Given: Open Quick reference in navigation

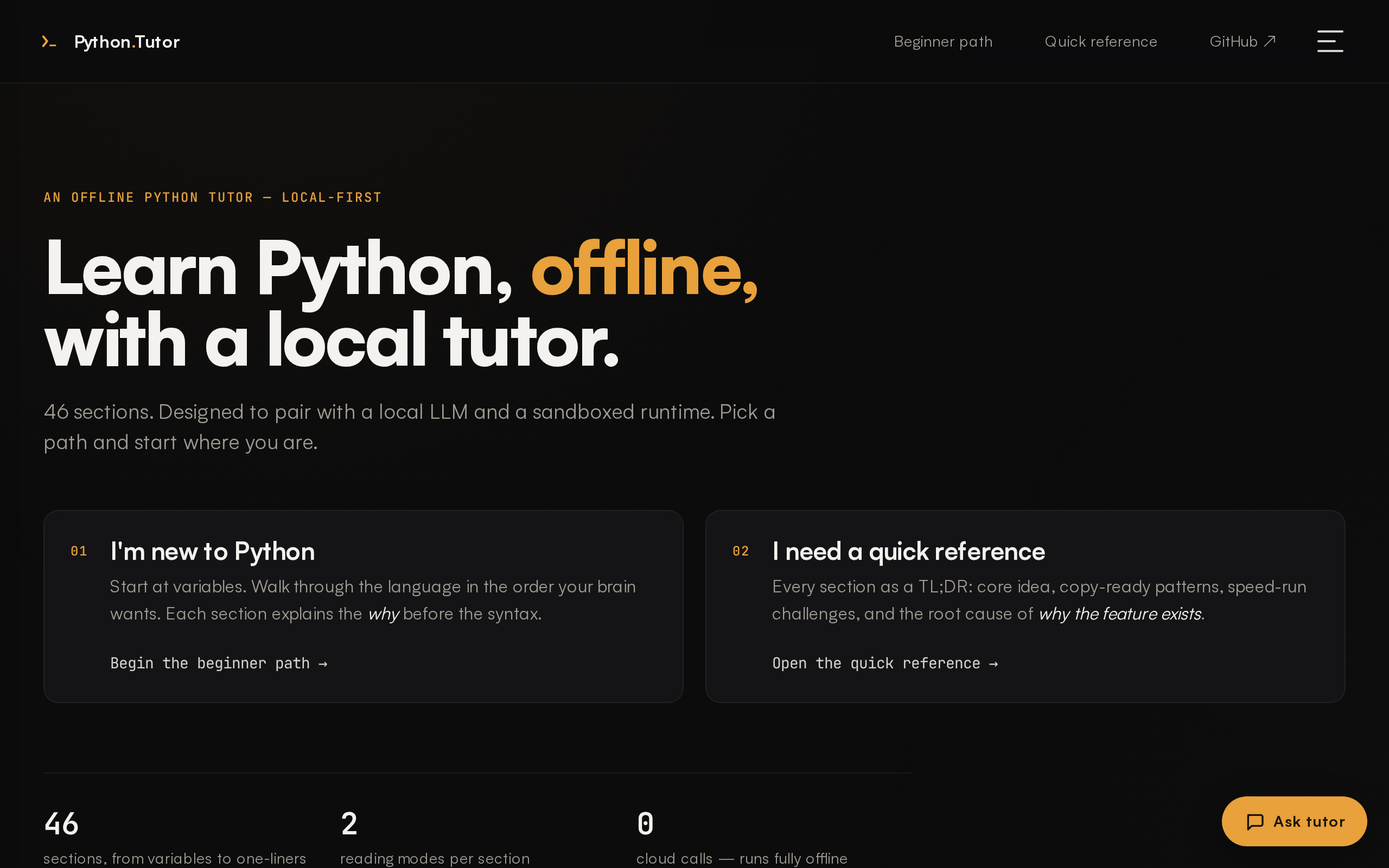Looking at the screenshot, I should [x=1100, y=41].
